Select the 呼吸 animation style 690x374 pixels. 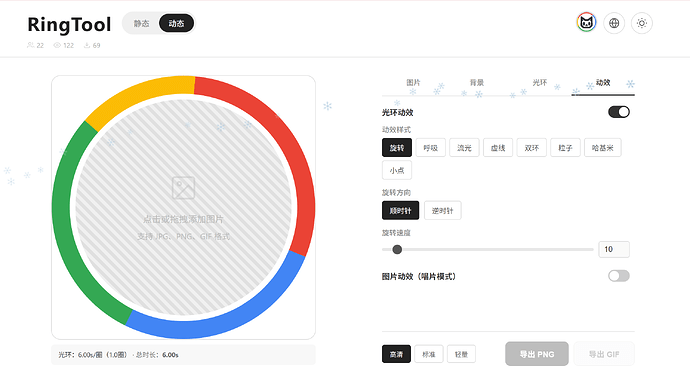[x=430, y=148]
